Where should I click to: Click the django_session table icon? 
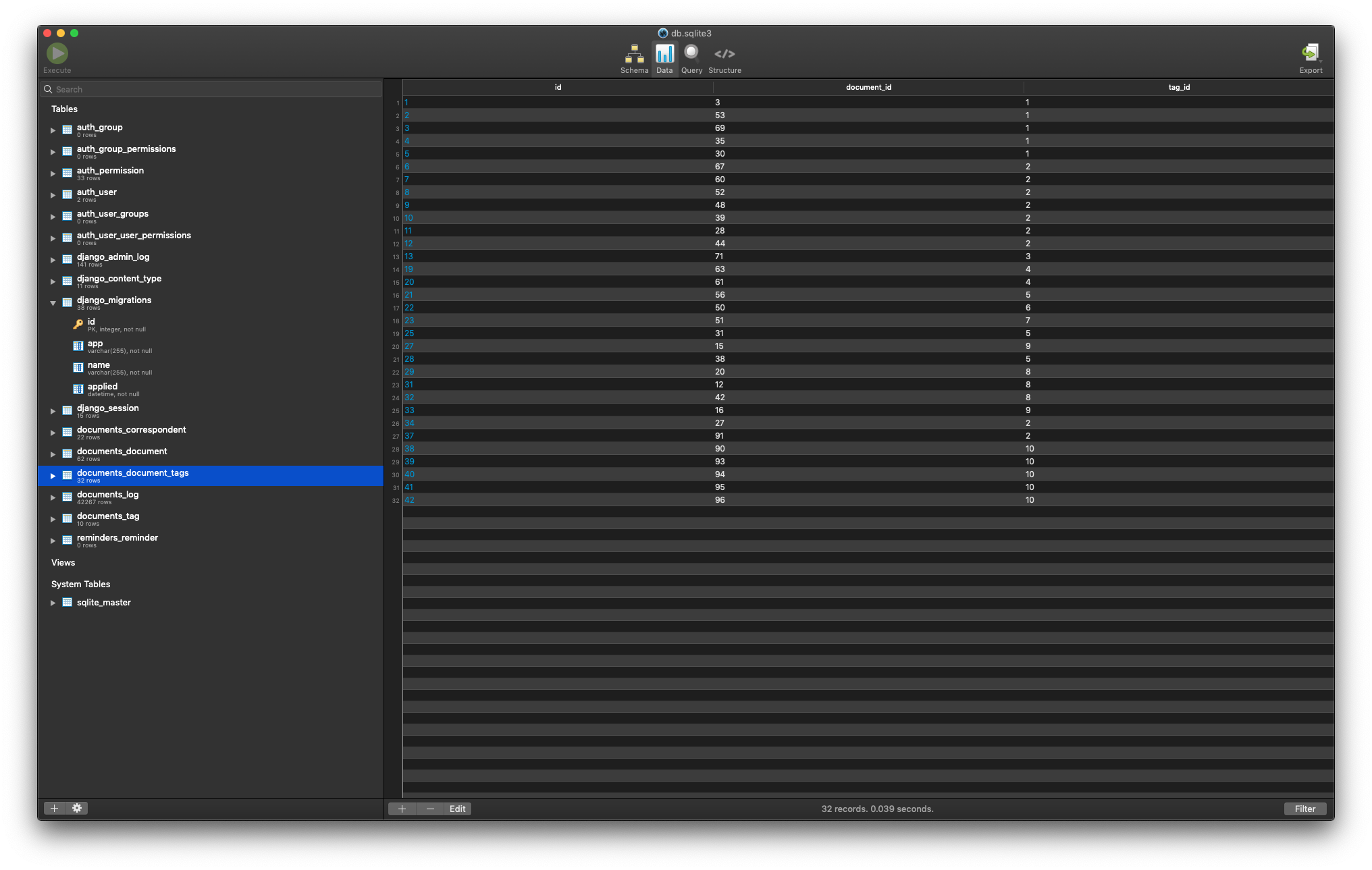pos(68,410)
